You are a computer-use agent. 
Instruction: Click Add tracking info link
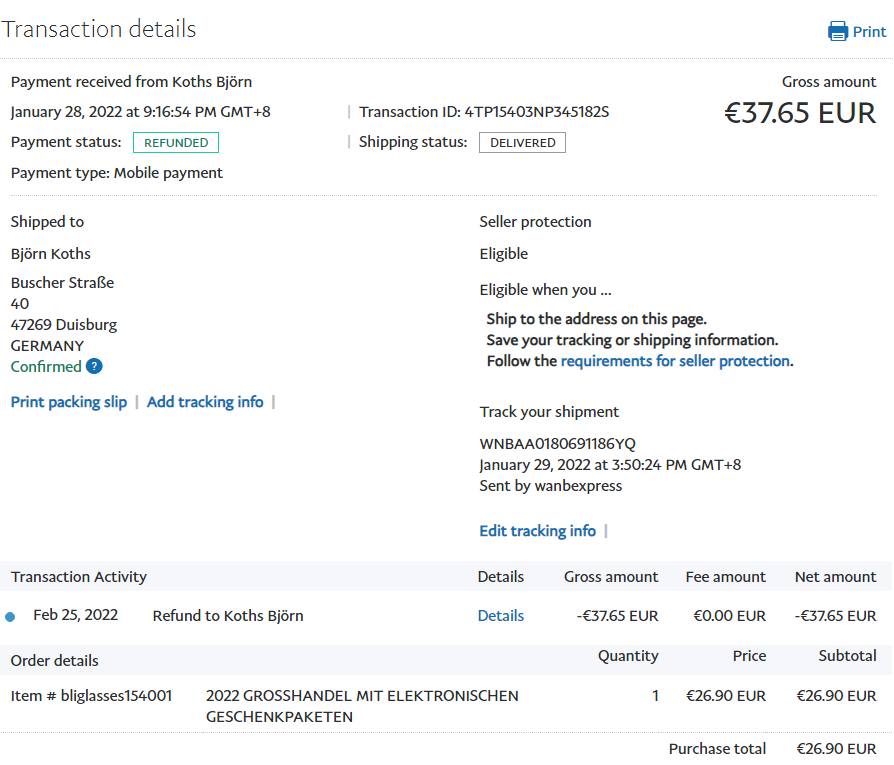[x=205, y=402]
